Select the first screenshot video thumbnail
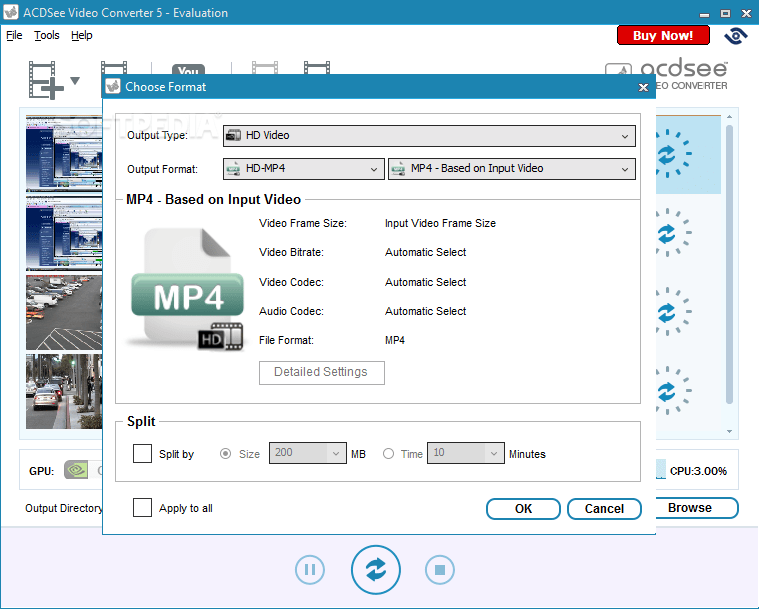 (x=64, y=153)
